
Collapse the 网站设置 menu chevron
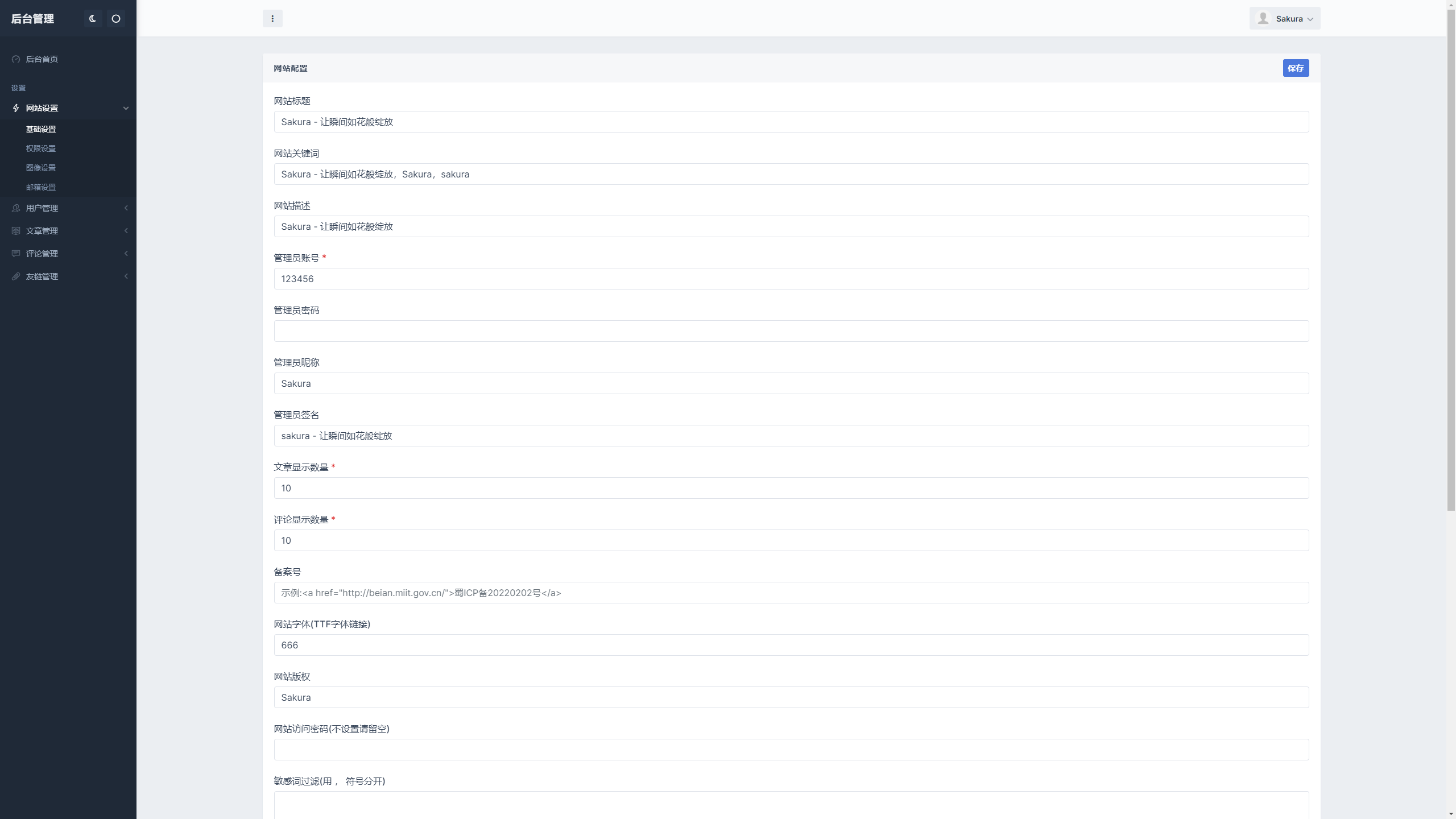tap(126, 108)
